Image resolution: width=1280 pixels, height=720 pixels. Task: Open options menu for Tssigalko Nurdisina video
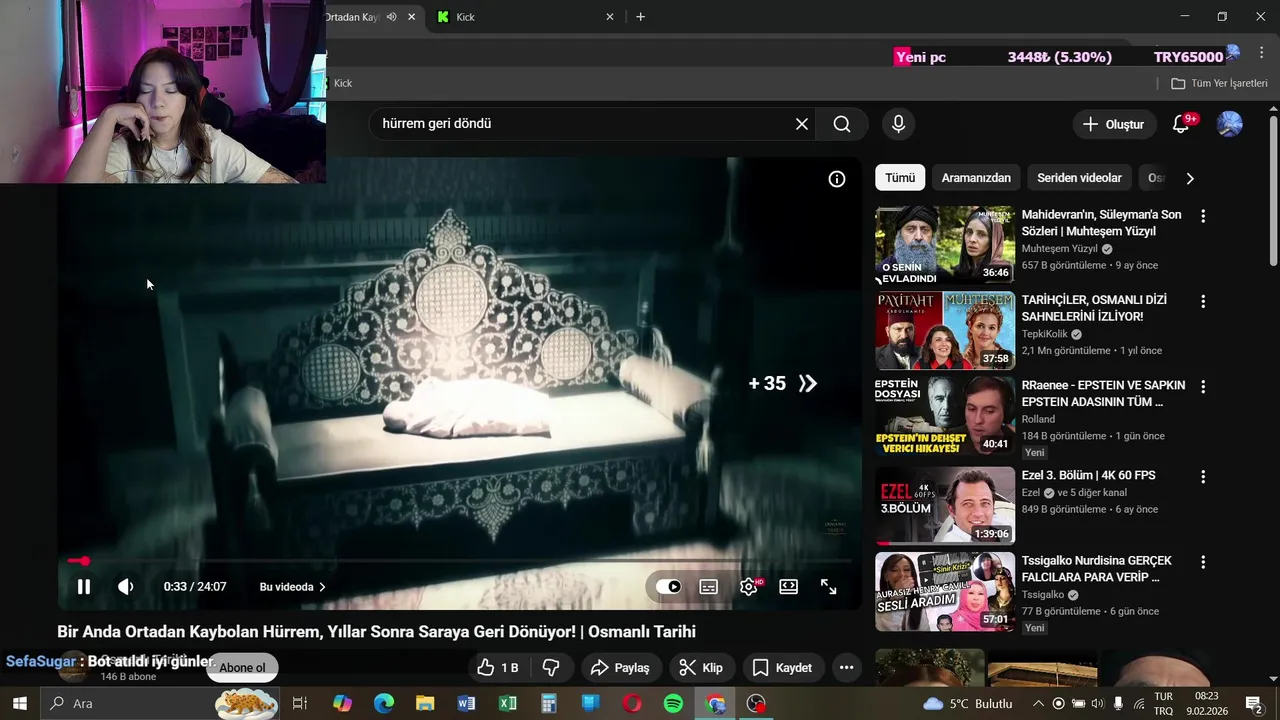pos(1203,562)
